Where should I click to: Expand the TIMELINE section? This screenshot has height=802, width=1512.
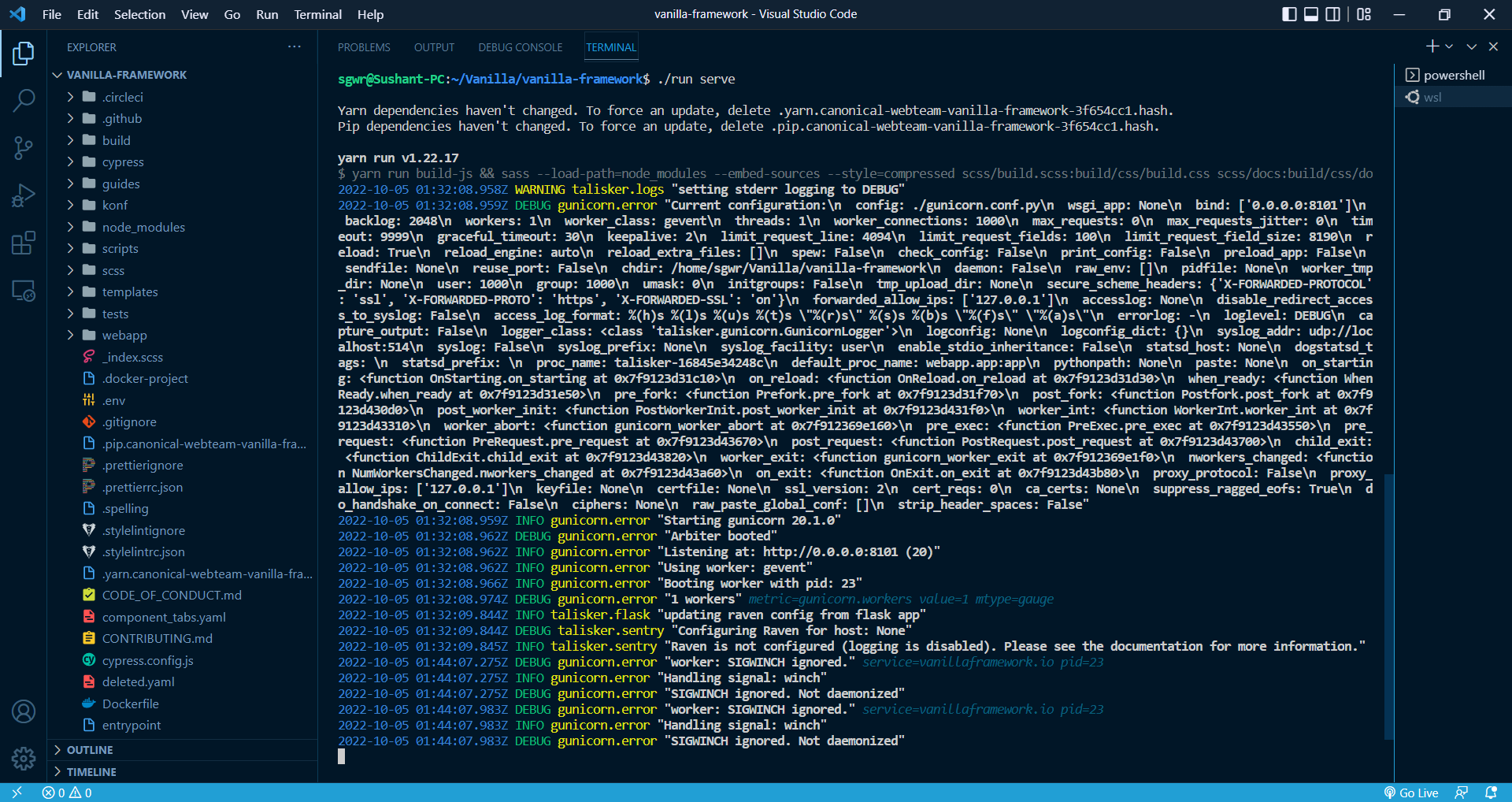point(183,772)
